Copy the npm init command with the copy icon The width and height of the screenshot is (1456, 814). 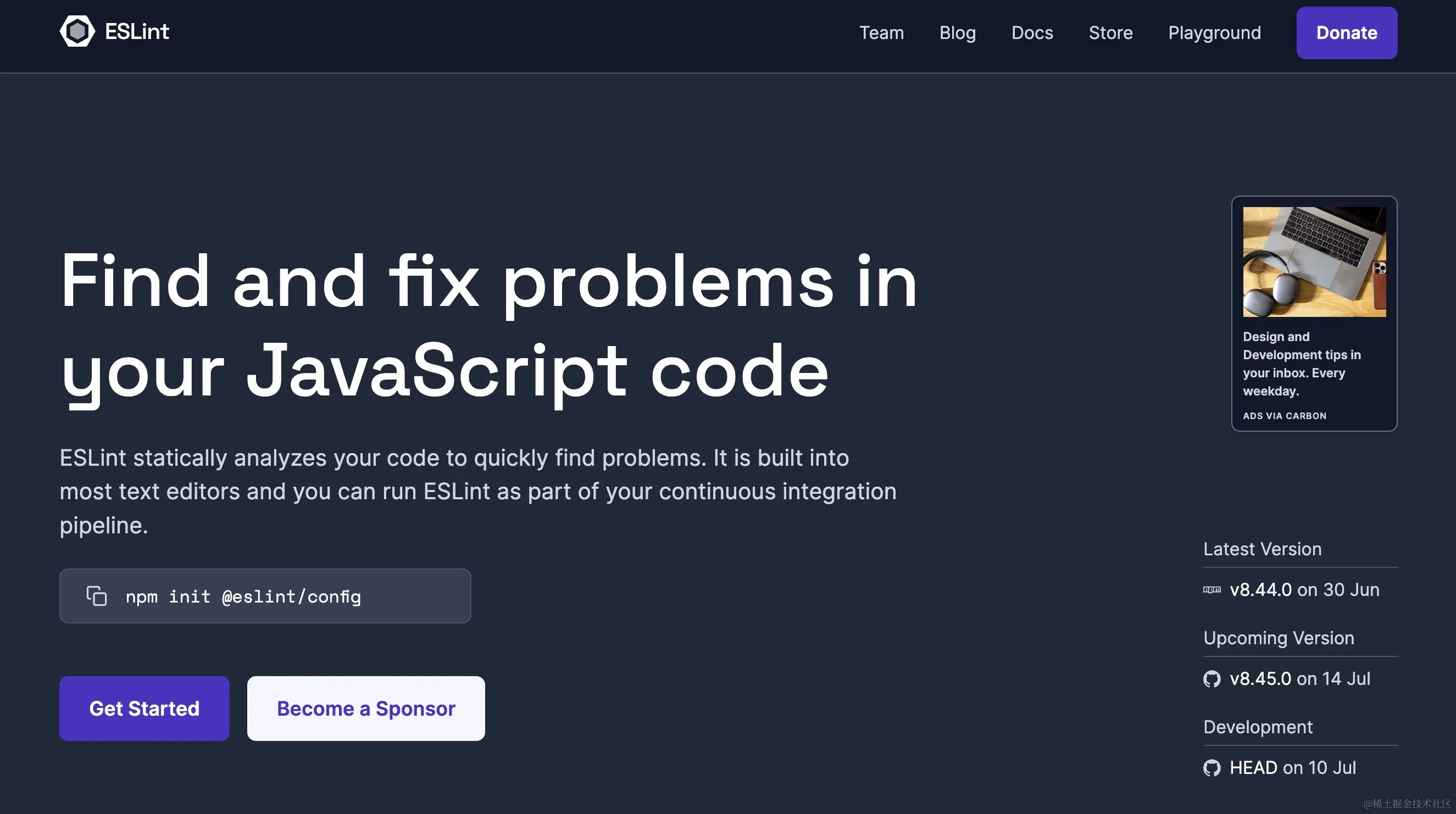click(x=97, y=596)
